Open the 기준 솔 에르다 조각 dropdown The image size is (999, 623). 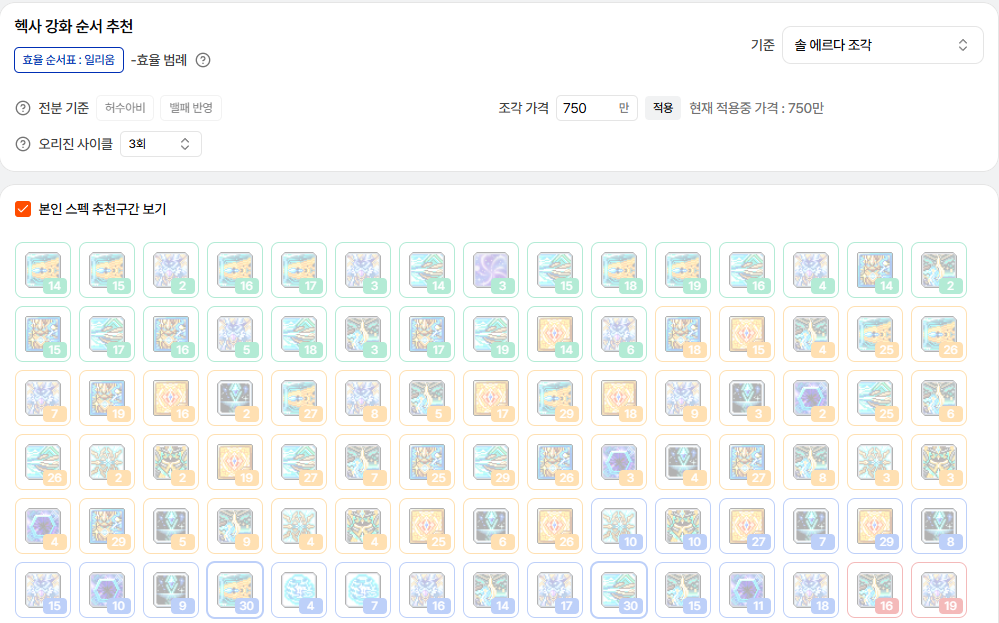(882, 45)
